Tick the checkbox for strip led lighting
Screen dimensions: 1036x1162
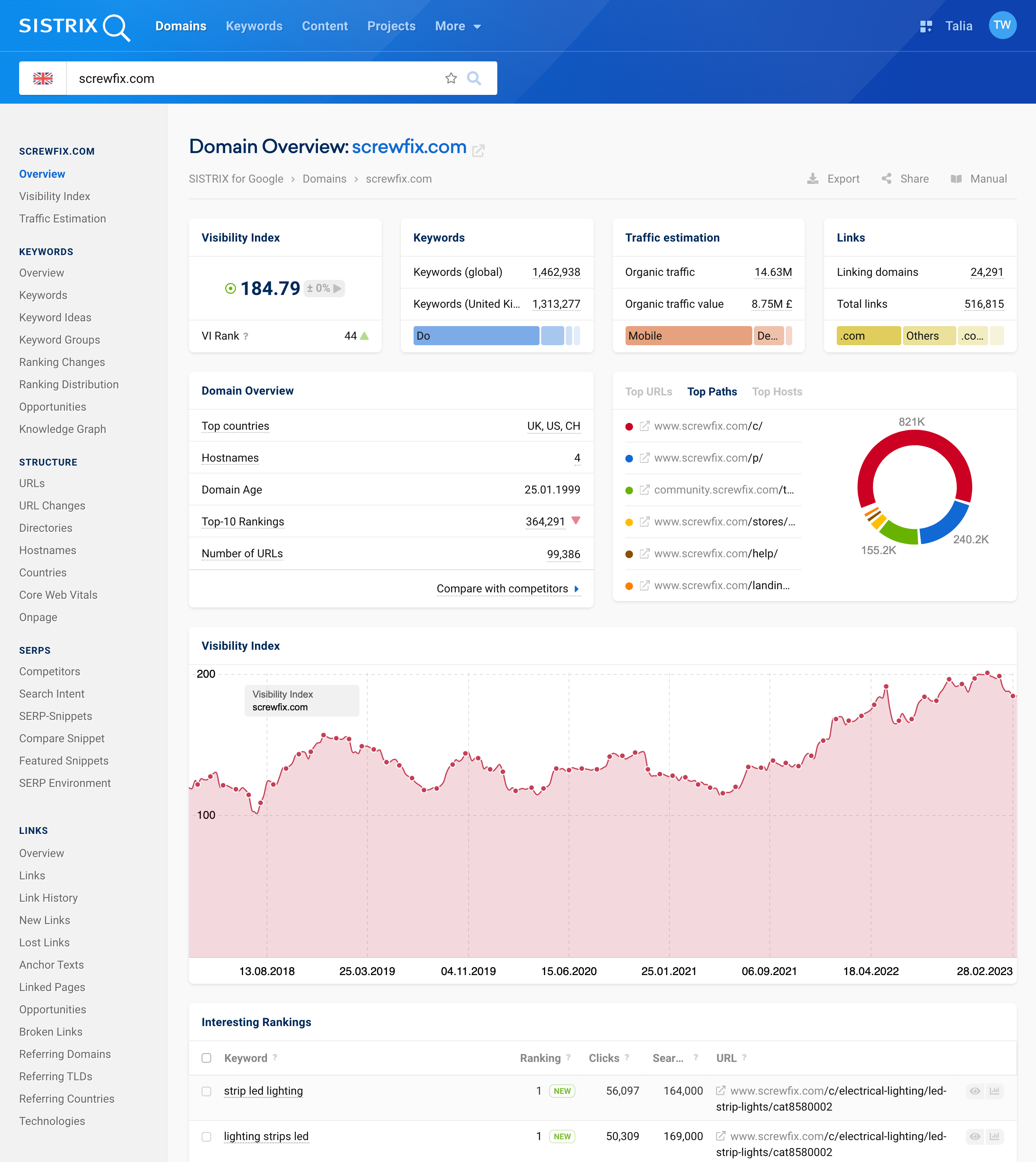(207, 1091)
